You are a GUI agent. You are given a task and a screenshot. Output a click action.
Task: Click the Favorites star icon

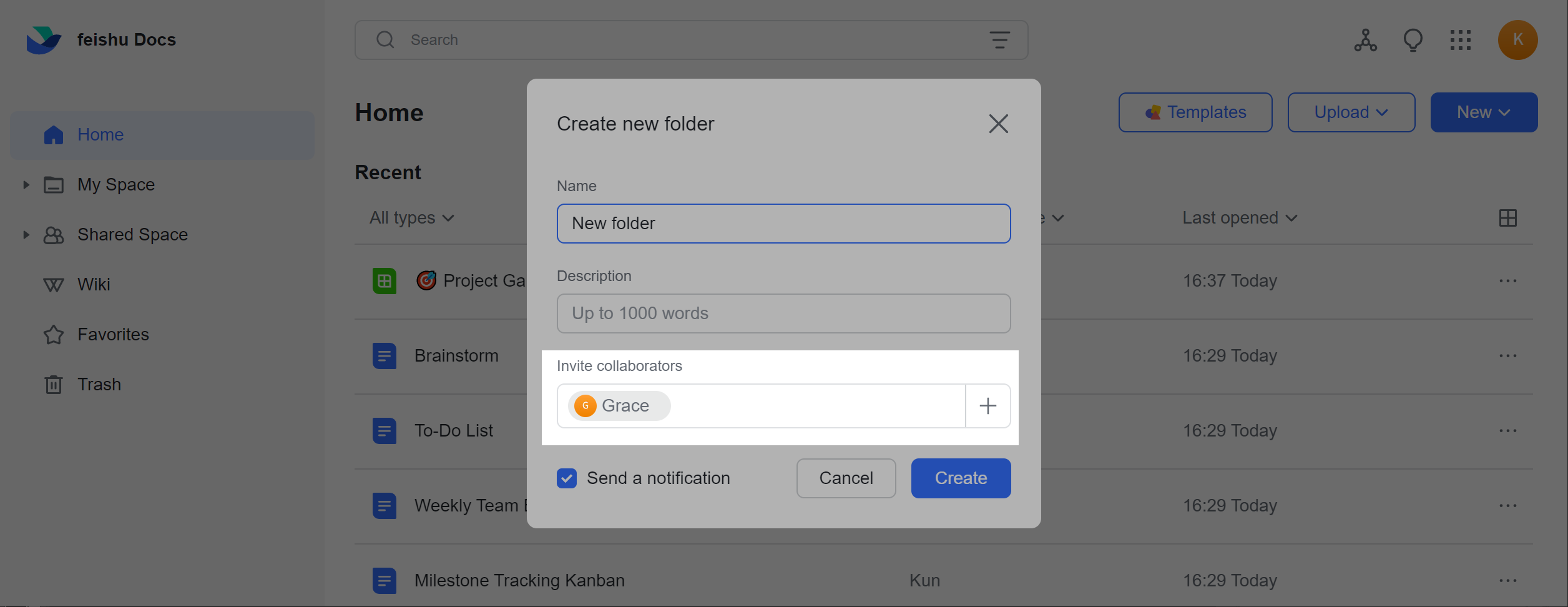pos(54,334)
